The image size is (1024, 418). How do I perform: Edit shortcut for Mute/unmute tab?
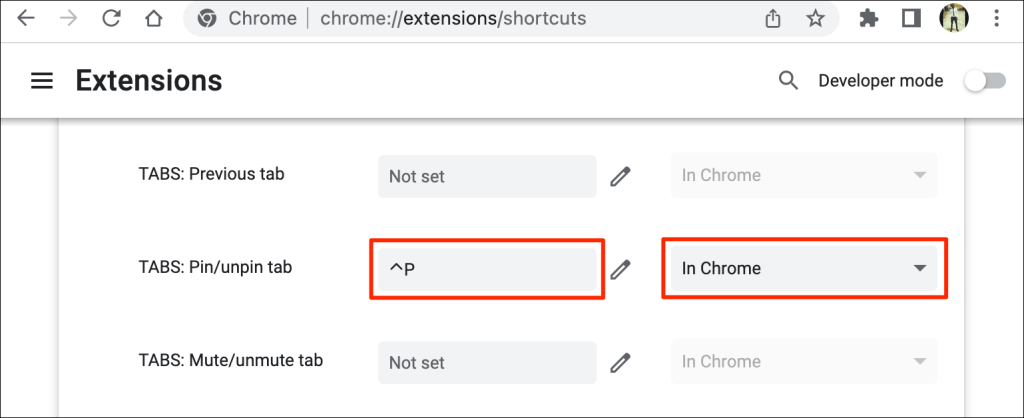pyautogui.click(x=621, y=362)
